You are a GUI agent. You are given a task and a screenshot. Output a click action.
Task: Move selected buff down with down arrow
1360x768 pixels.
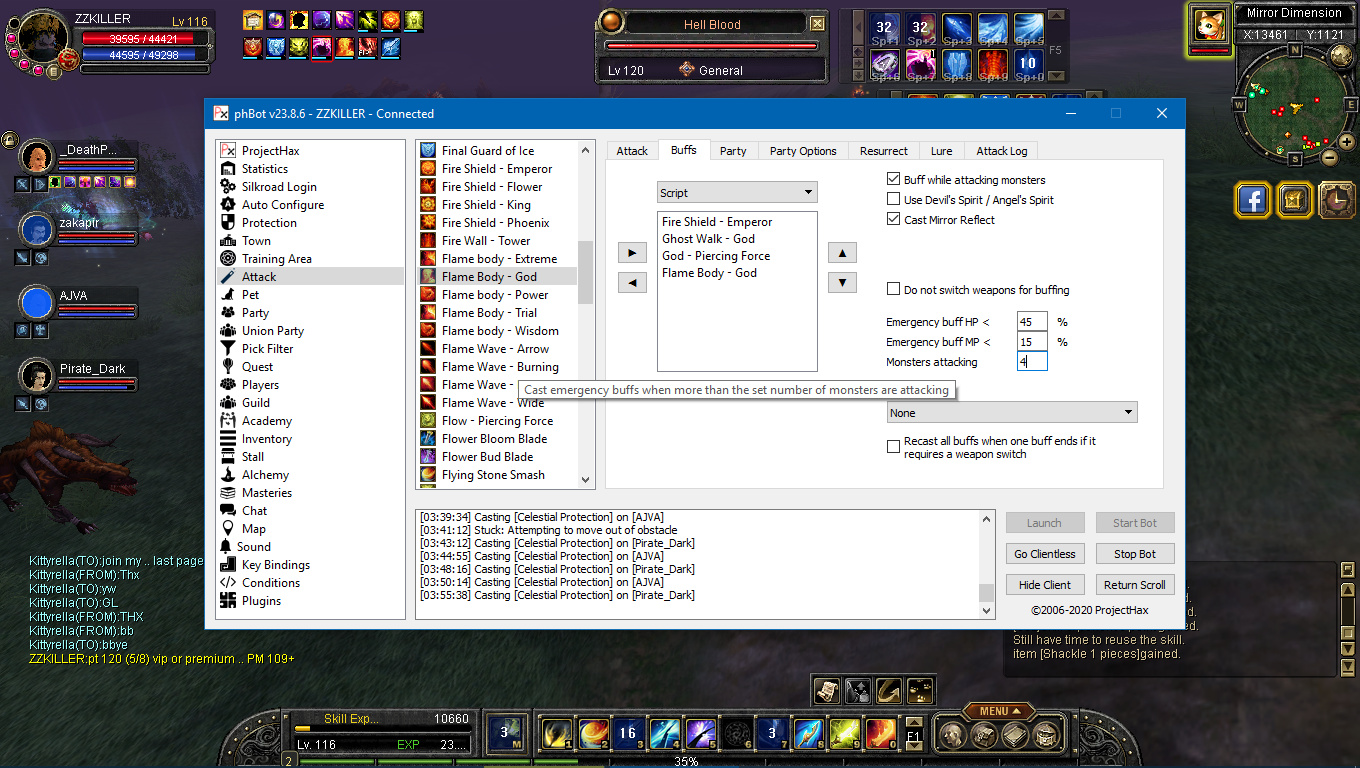click(842, 283)
